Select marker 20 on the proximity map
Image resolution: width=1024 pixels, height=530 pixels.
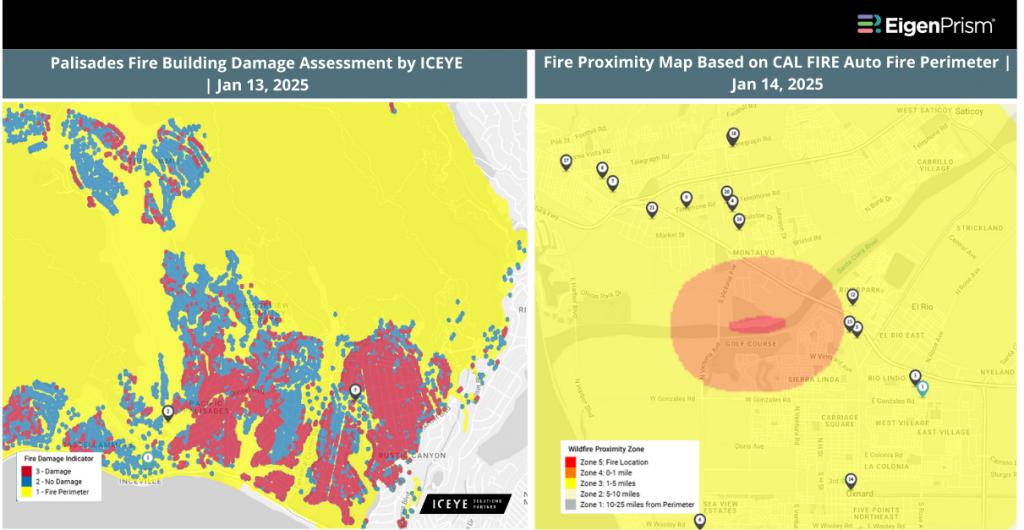[726, 193]
